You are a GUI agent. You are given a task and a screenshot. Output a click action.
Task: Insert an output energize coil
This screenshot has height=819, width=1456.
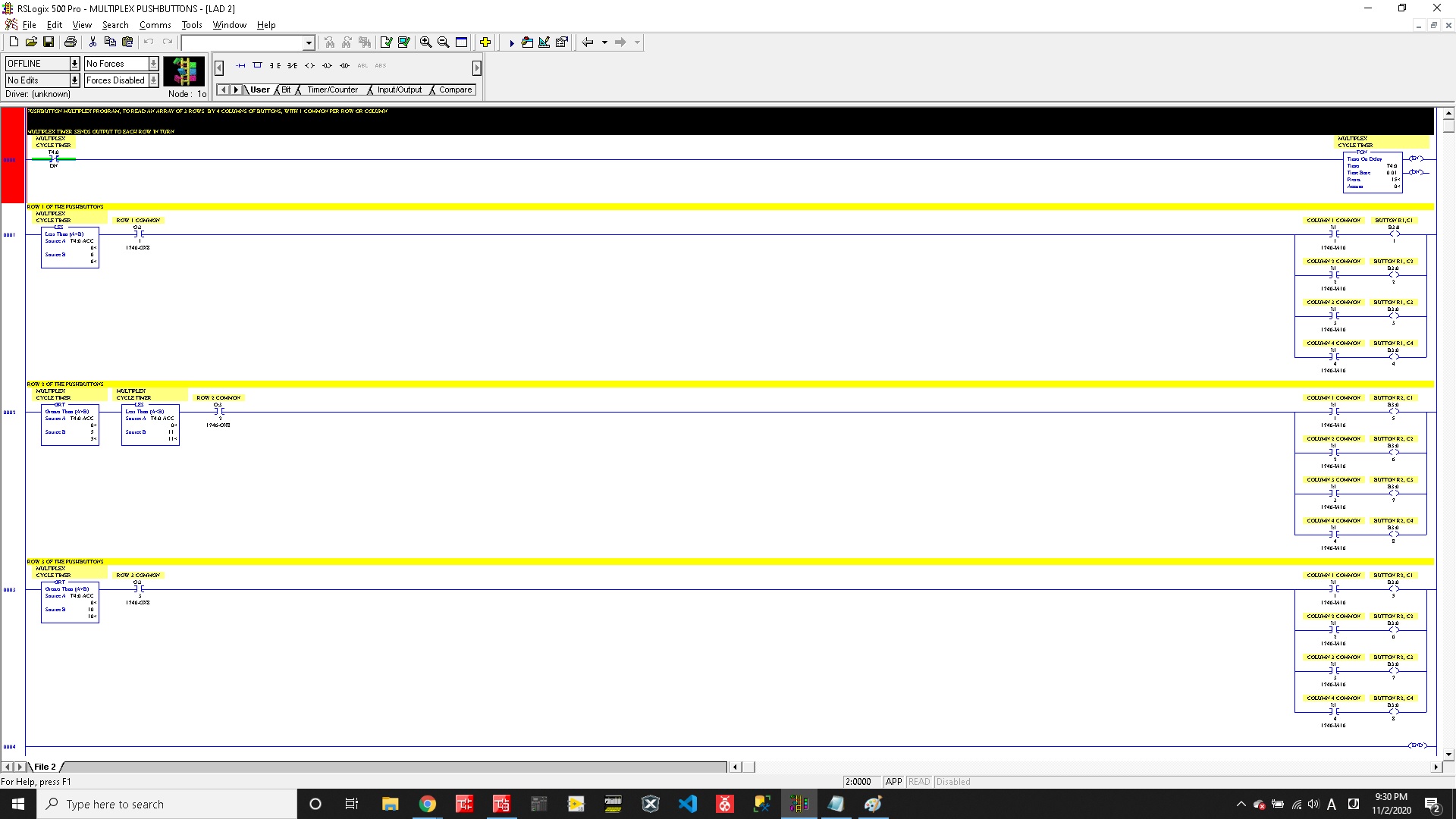click(309, 66)
